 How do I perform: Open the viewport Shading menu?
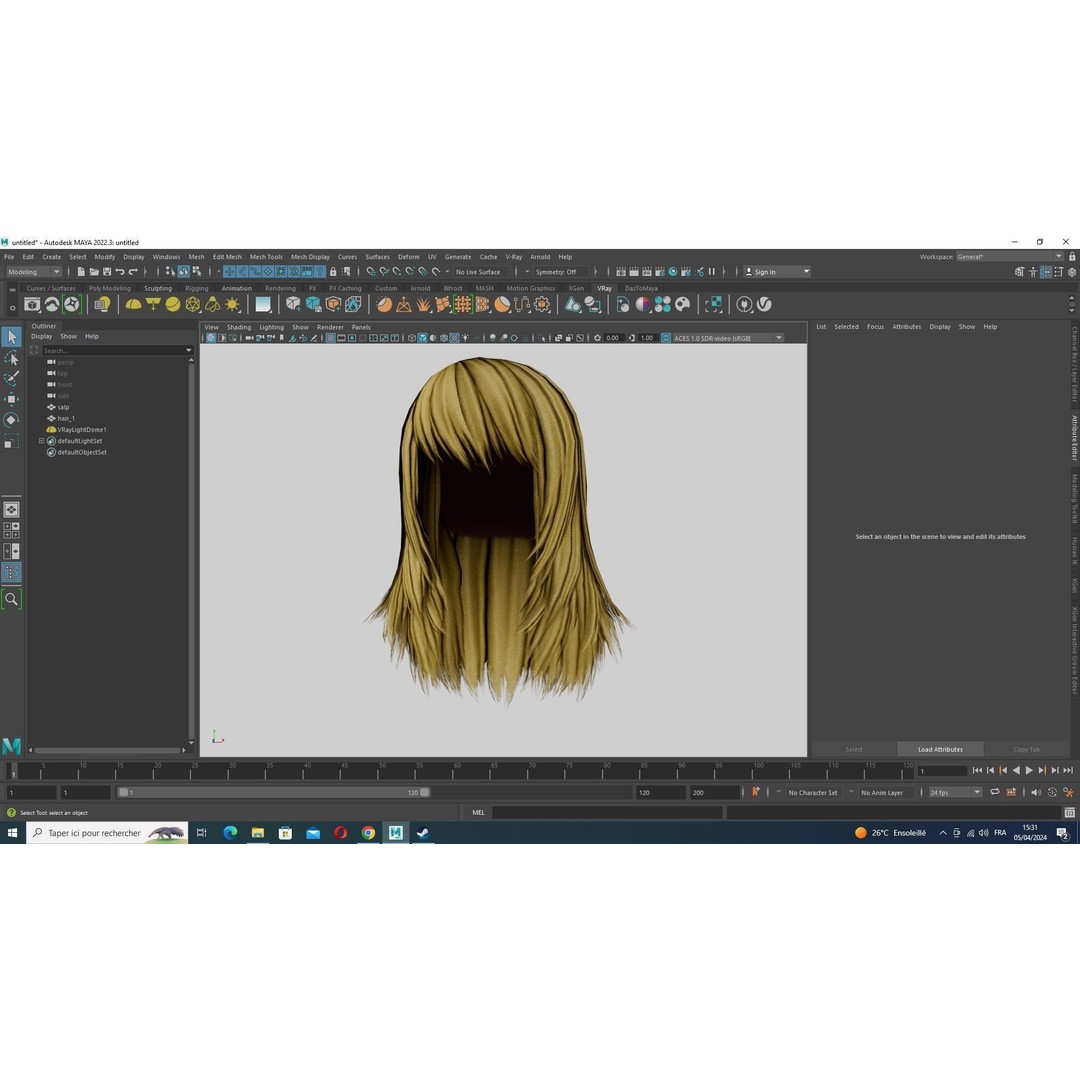coord(239,327)
